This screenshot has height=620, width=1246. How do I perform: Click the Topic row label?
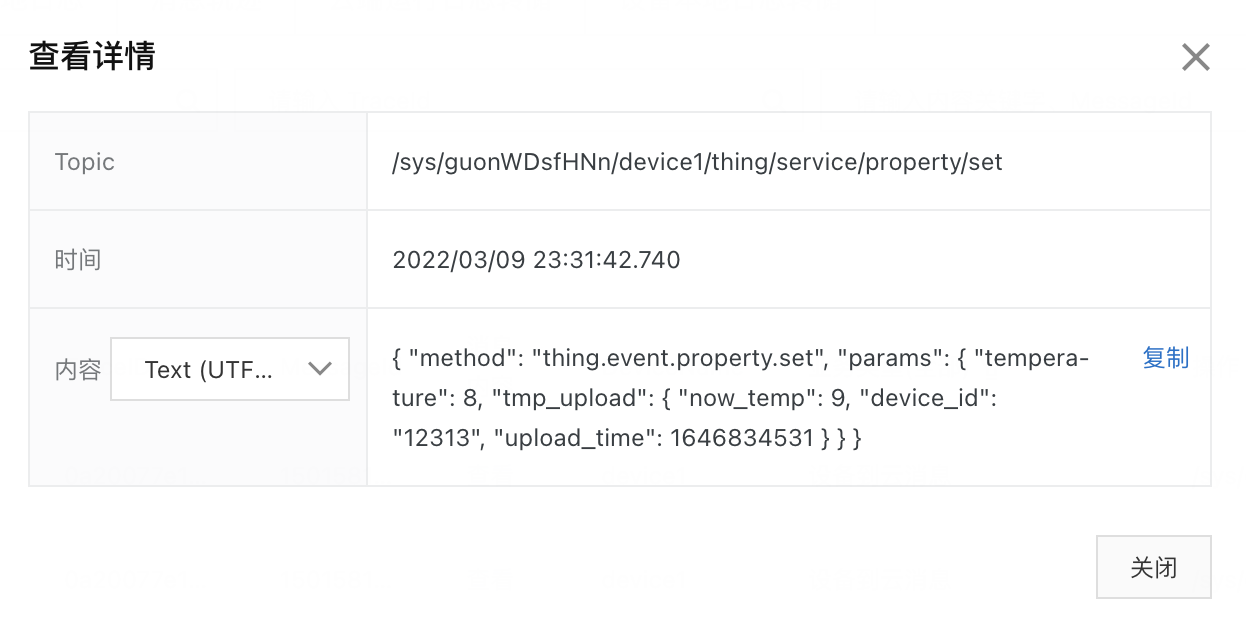click(85, 162)
